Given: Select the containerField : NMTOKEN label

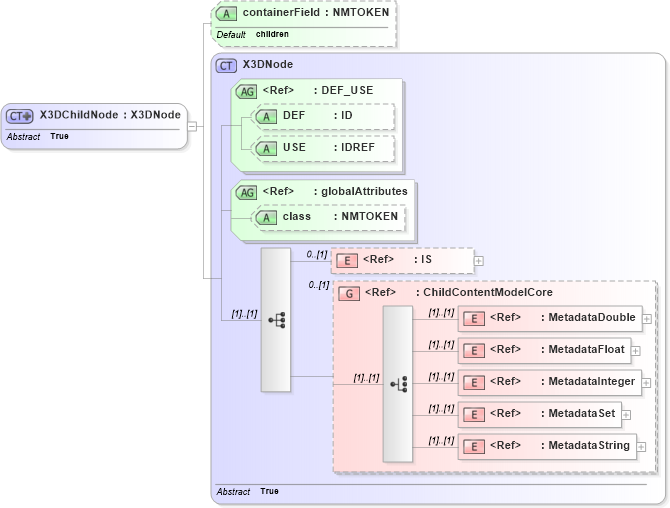Looking at the screenshot, I should point(316,12).
